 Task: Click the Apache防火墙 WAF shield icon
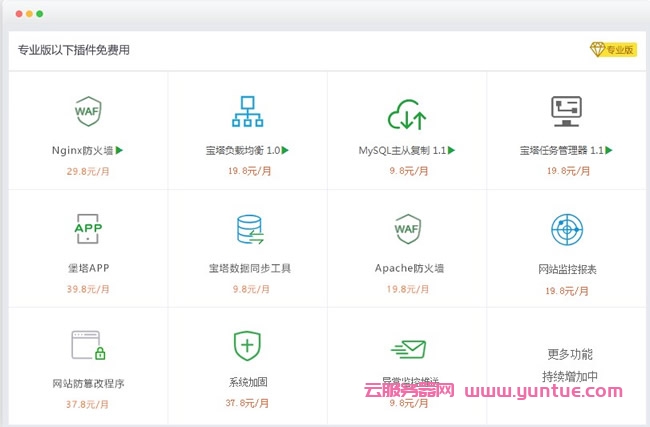coord(407,229)
